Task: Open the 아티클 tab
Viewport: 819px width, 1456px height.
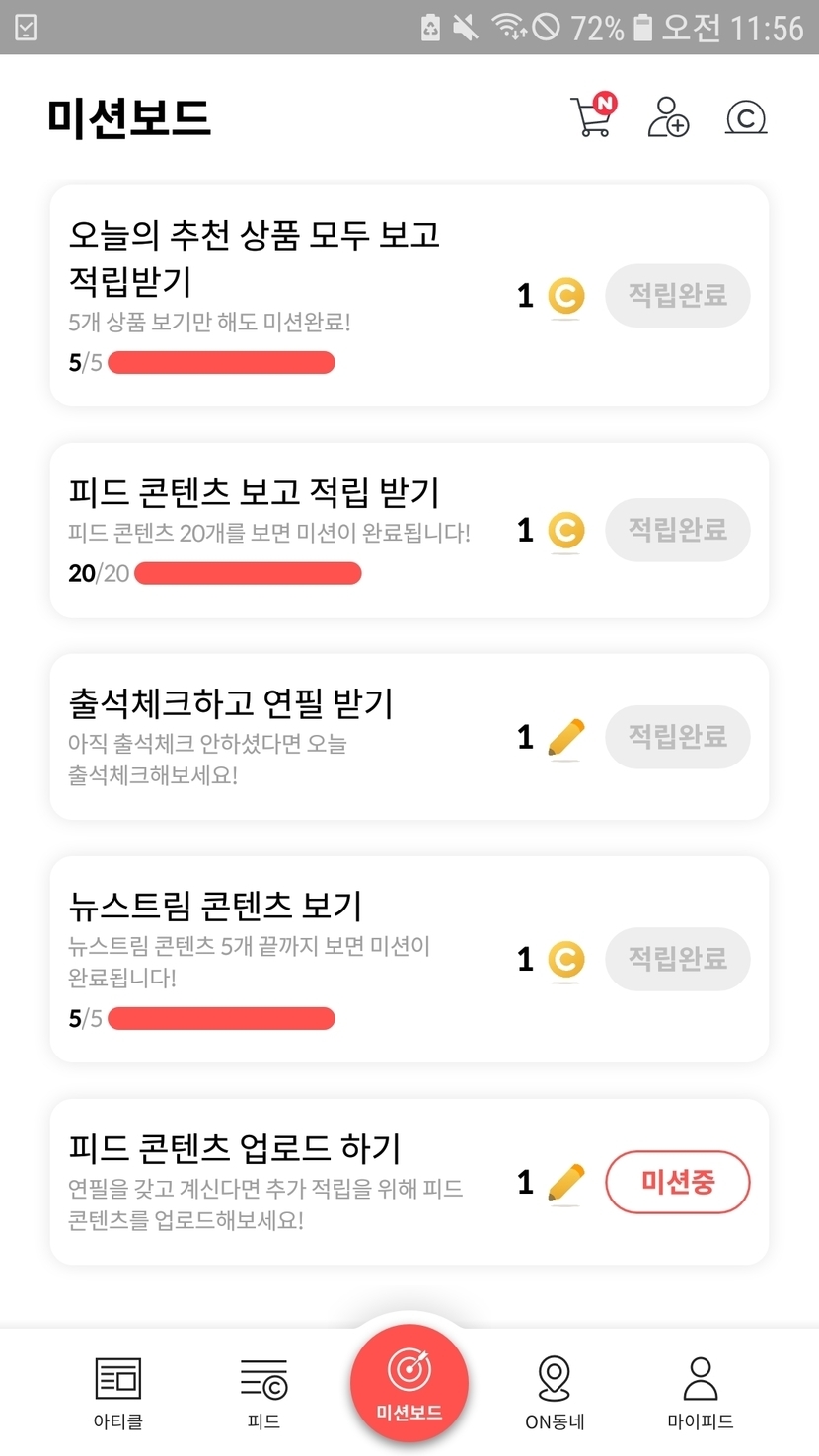Action: 117,1392
